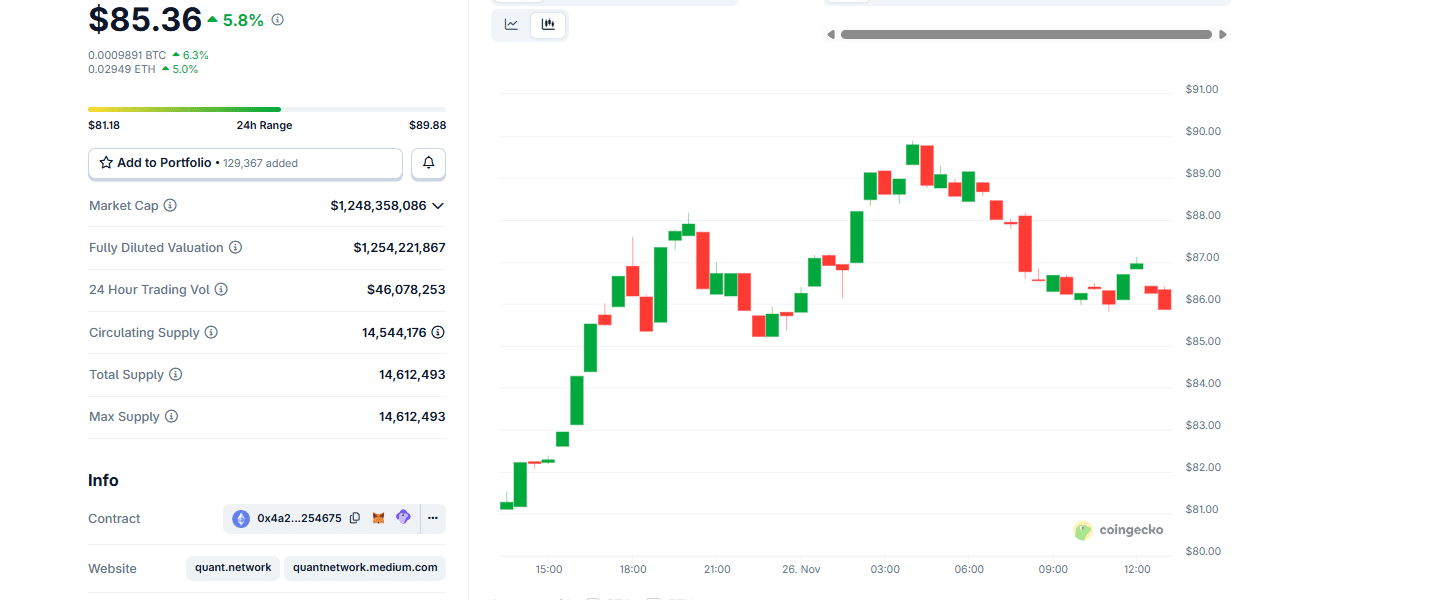Click Fully Diluted Valuation info icon

point(235,247)
